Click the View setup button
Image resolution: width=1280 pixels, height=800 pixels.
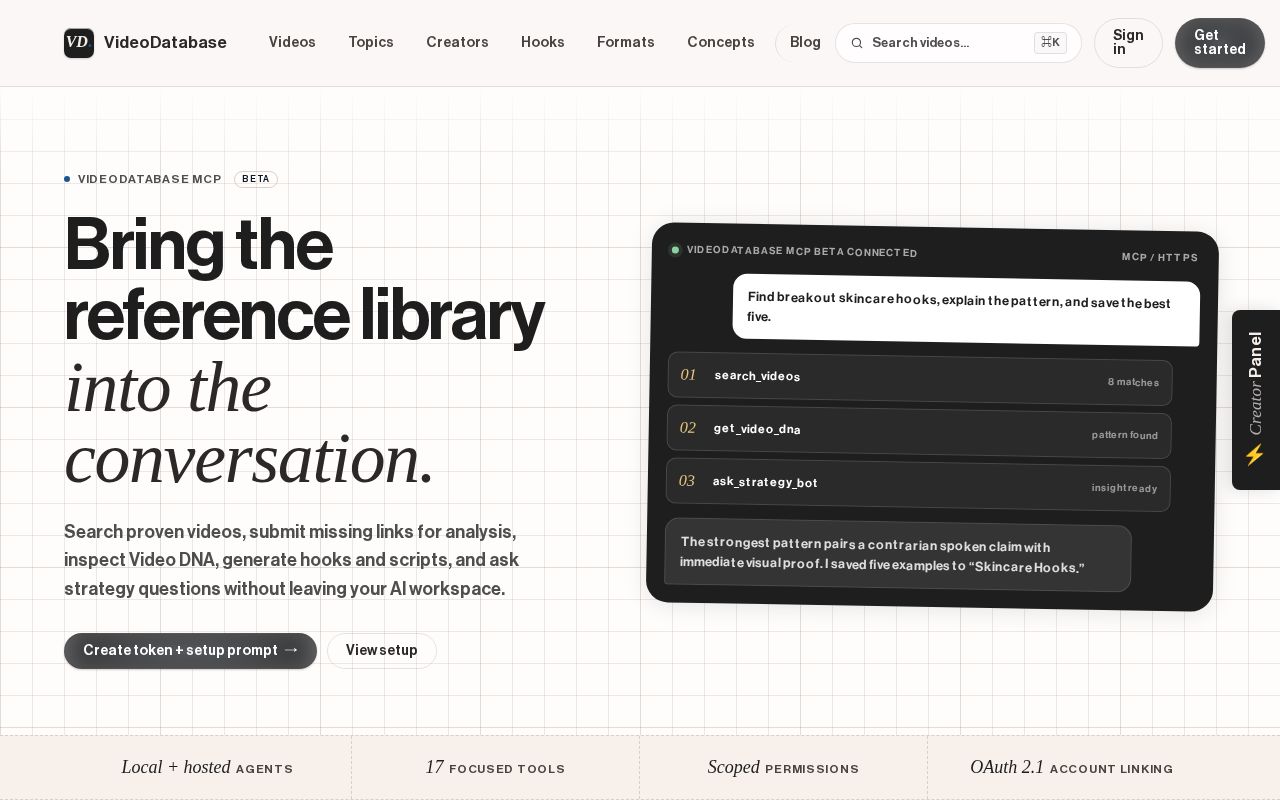tap(382, 651)
